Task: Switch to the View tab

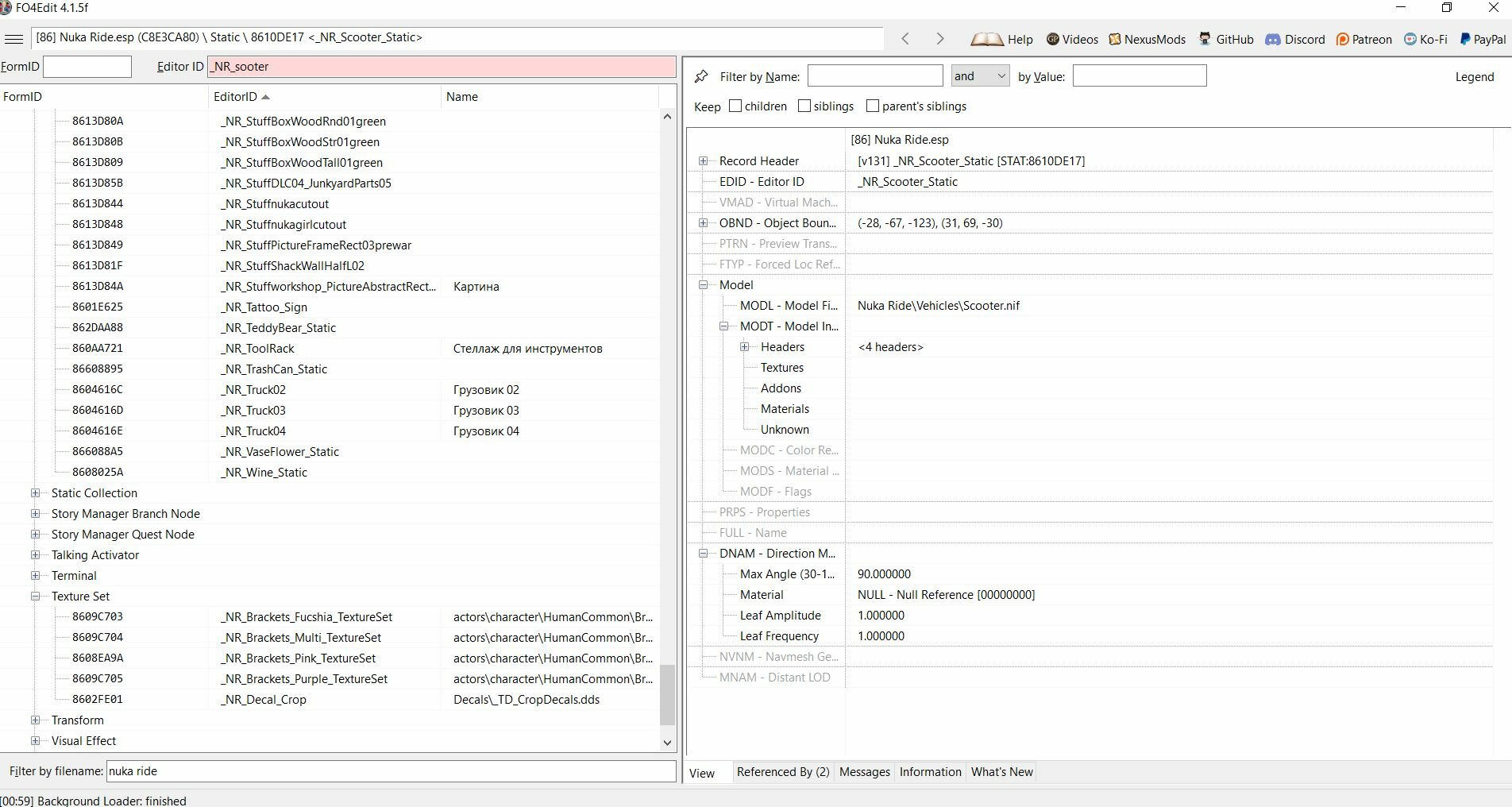Action: 702,773
